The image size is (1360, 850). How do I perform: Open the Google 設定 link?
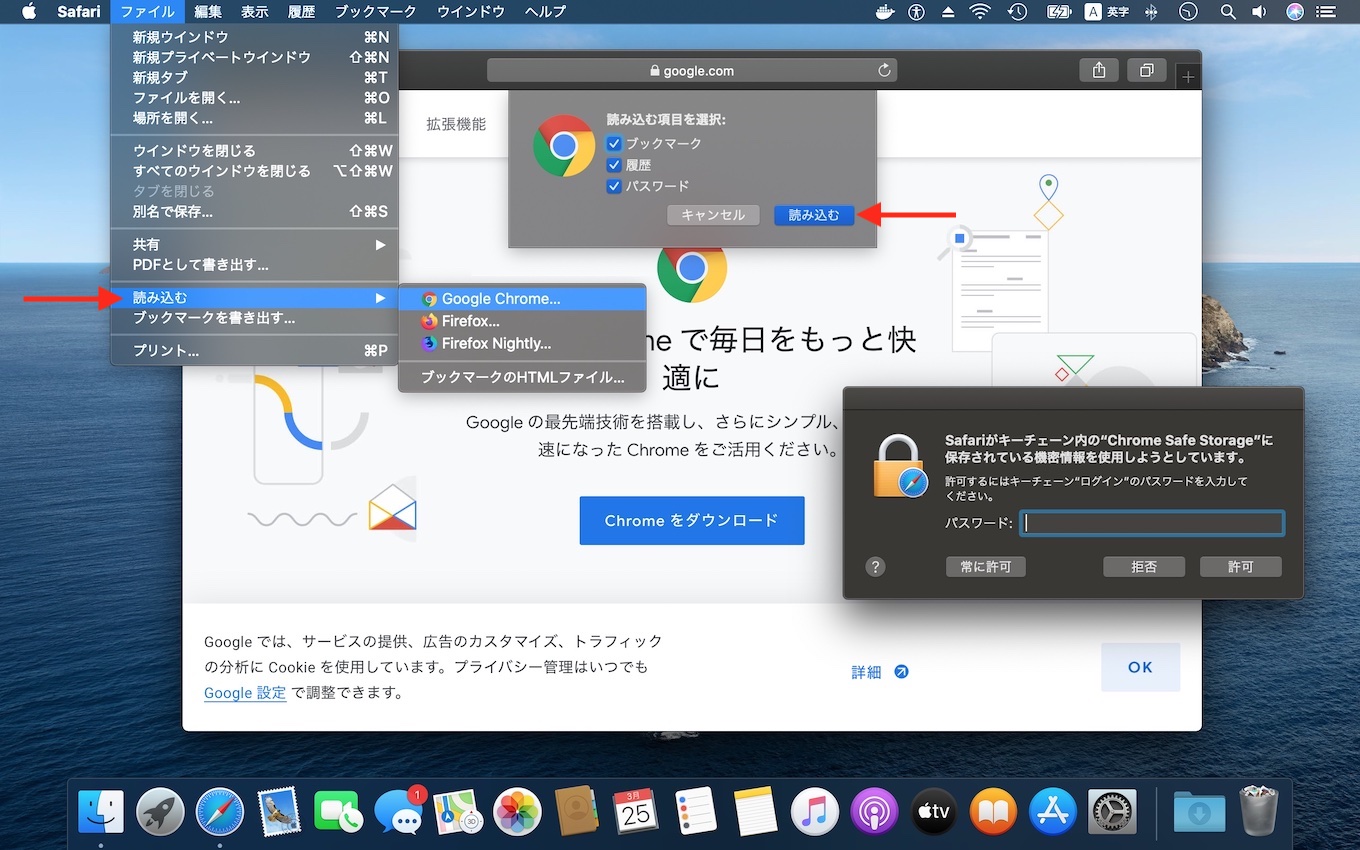pos(245,692)
